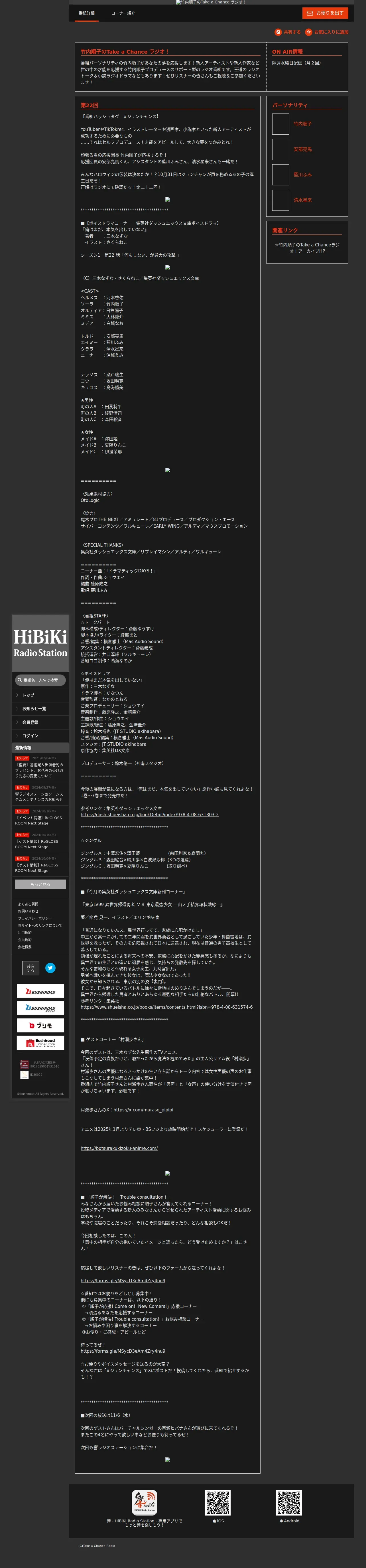Open the botsurakukizoku-anime.com link

coord(119,1148)
